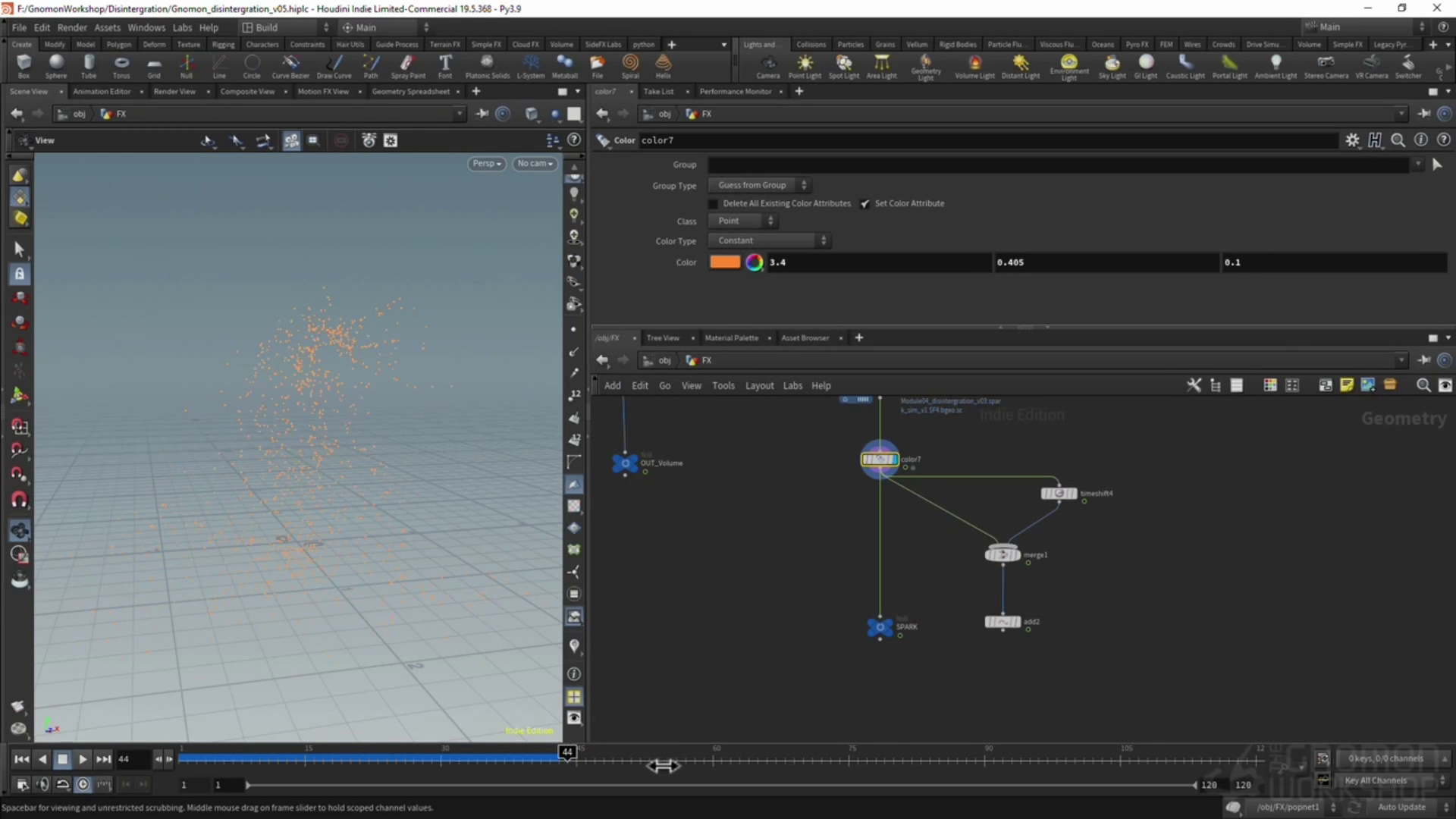Select the Camera shelf tool

point(767,65)
